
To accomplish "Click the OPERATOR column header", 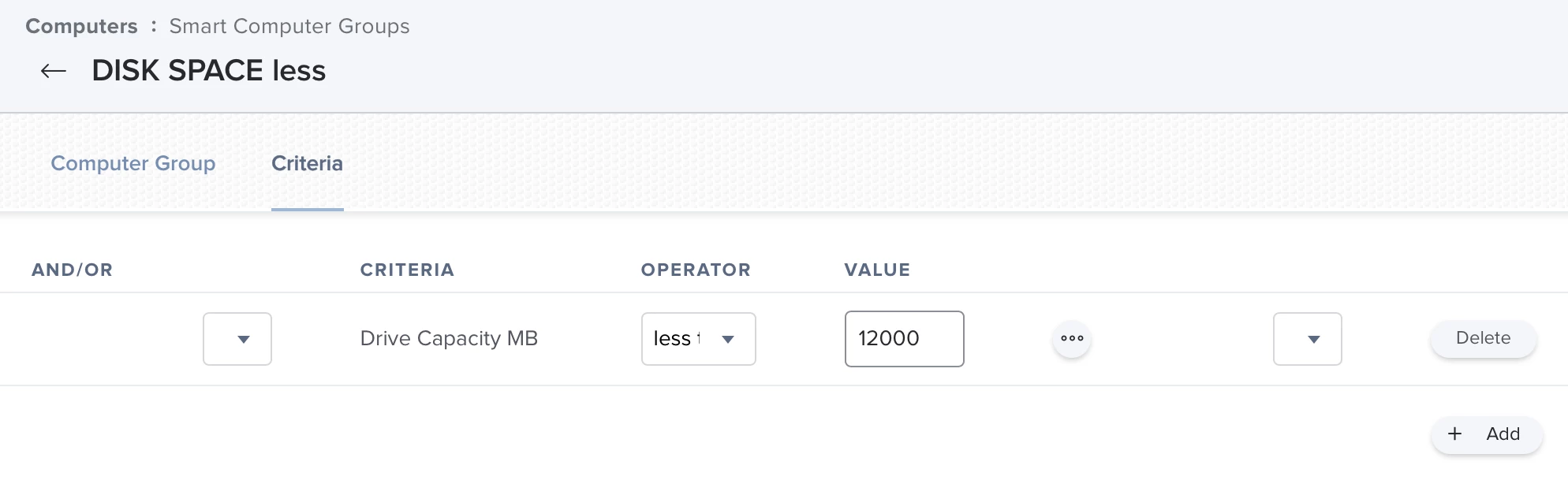I will [696, 270].
